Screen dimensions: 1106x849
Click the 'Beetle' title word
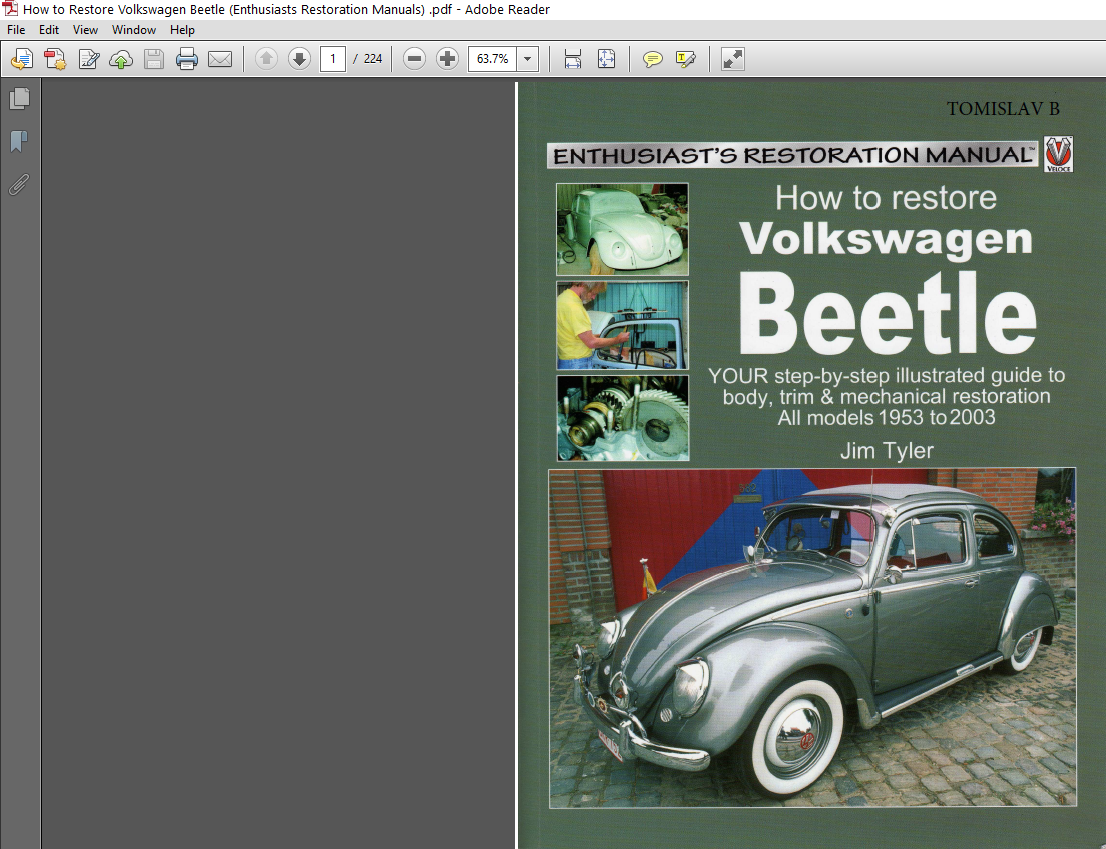pyautogui.click(x=887, y=314)
